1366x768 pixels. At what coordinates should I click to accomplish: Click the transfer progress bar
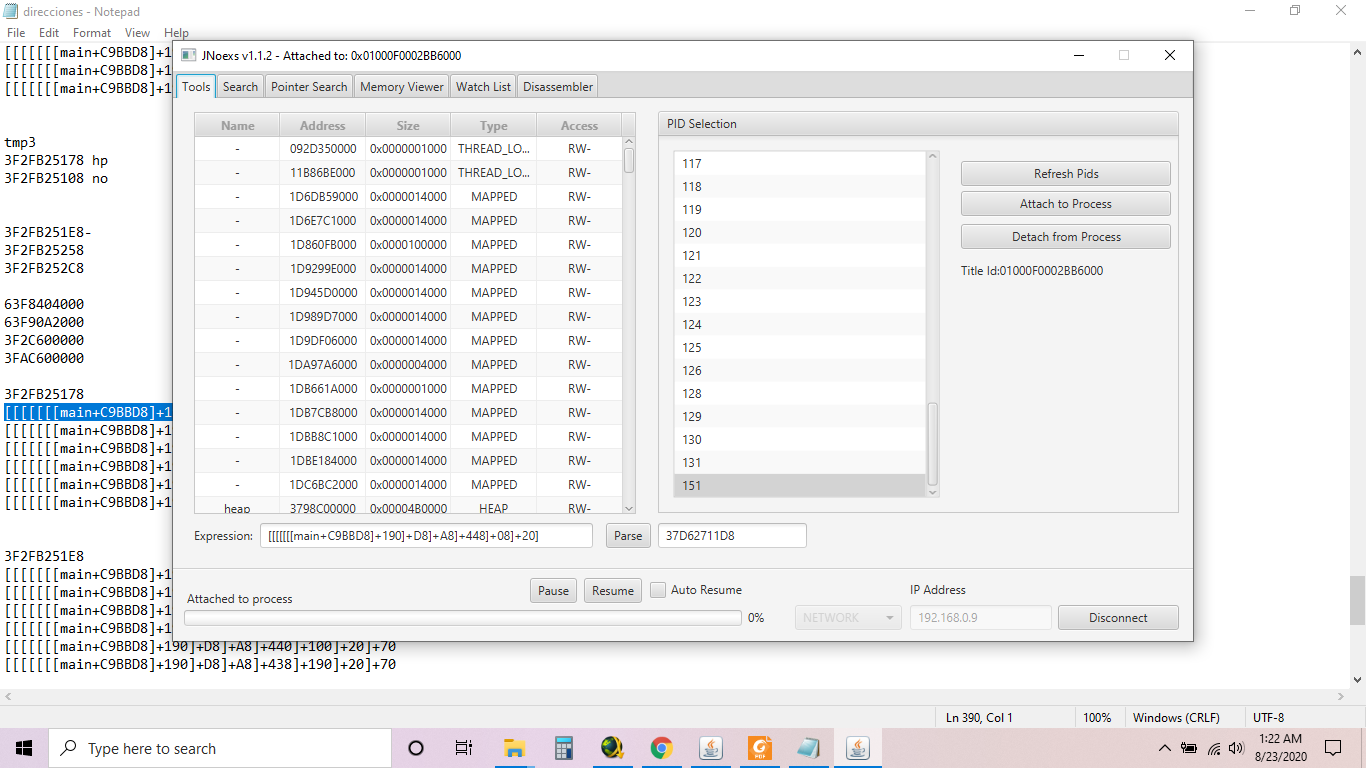point(463,618)
